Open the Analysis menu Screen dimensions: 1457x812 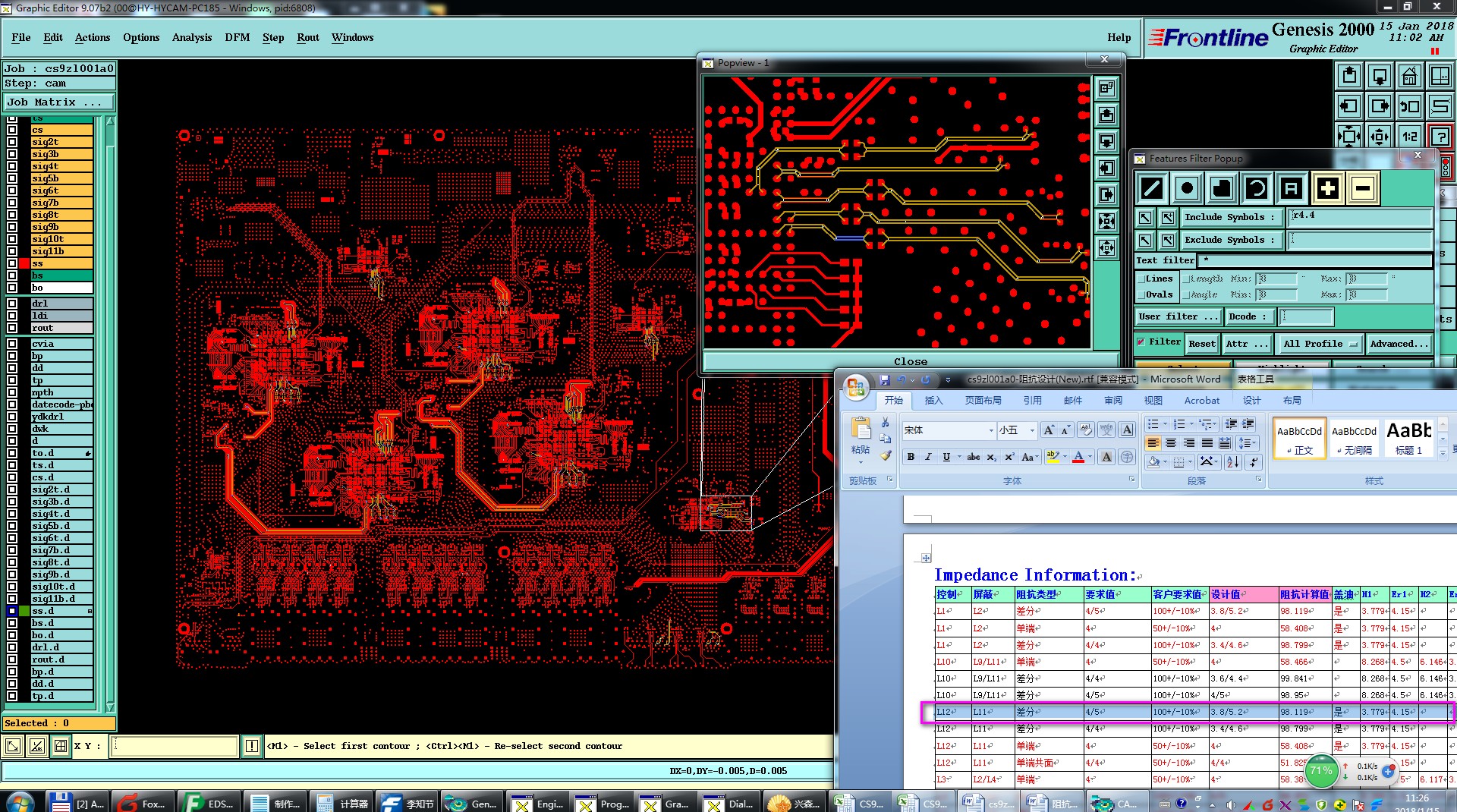point(192,37)
